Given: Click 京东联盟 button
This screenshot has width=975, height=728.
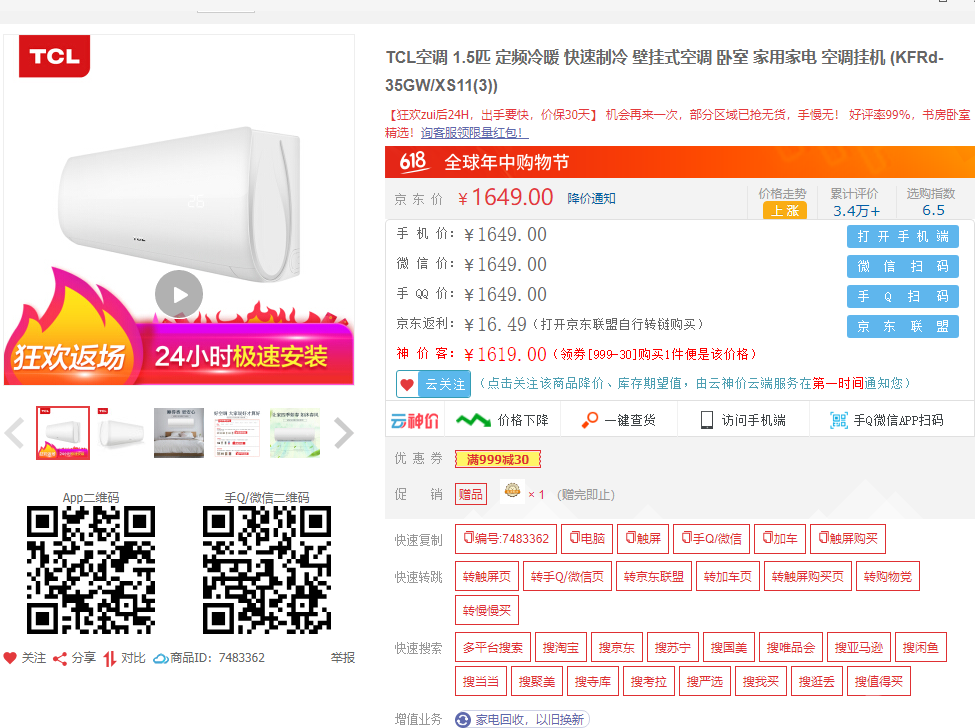Looking at the screenshot, I should [902, 326].
